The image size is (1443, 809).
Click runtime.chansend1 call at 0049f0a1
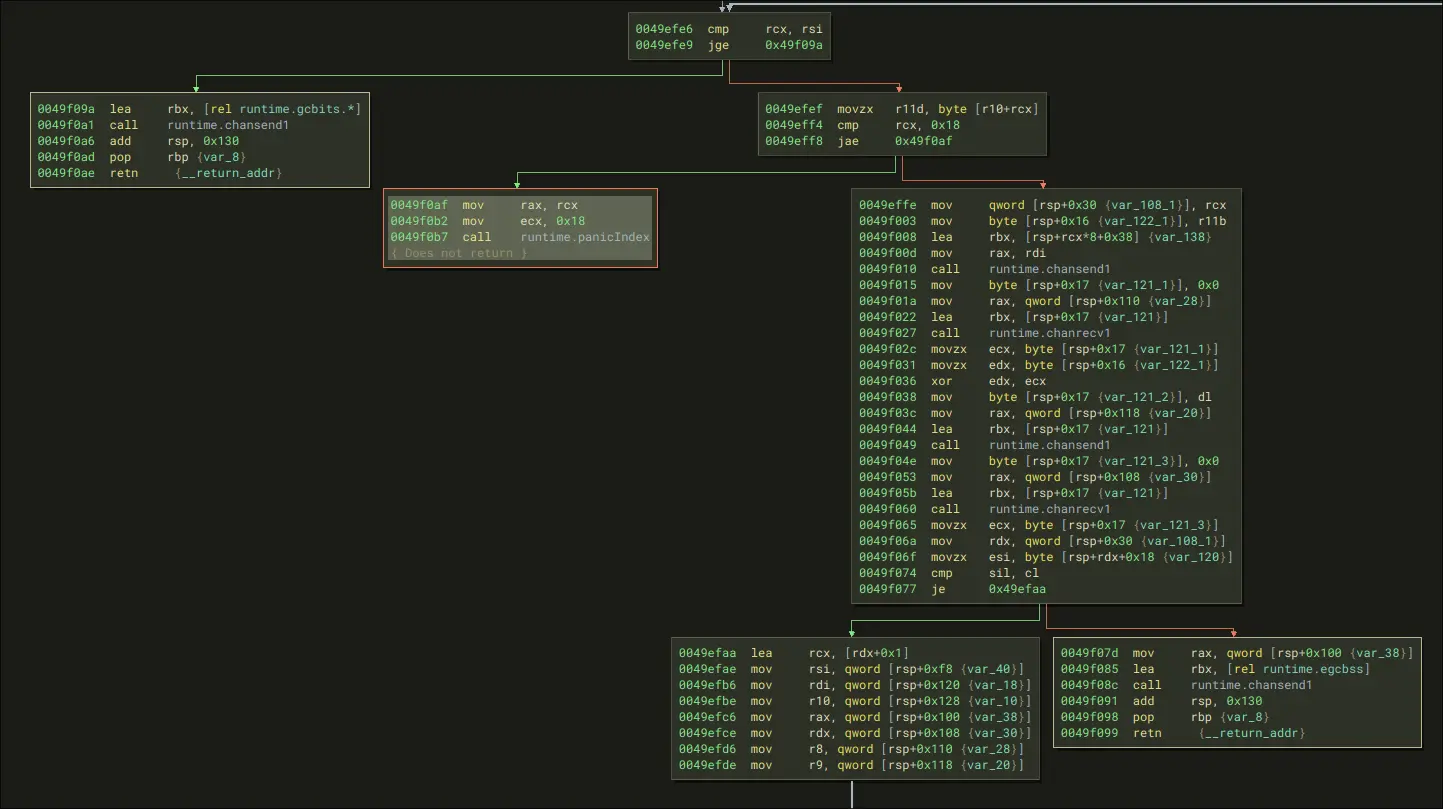coord(228,125)
